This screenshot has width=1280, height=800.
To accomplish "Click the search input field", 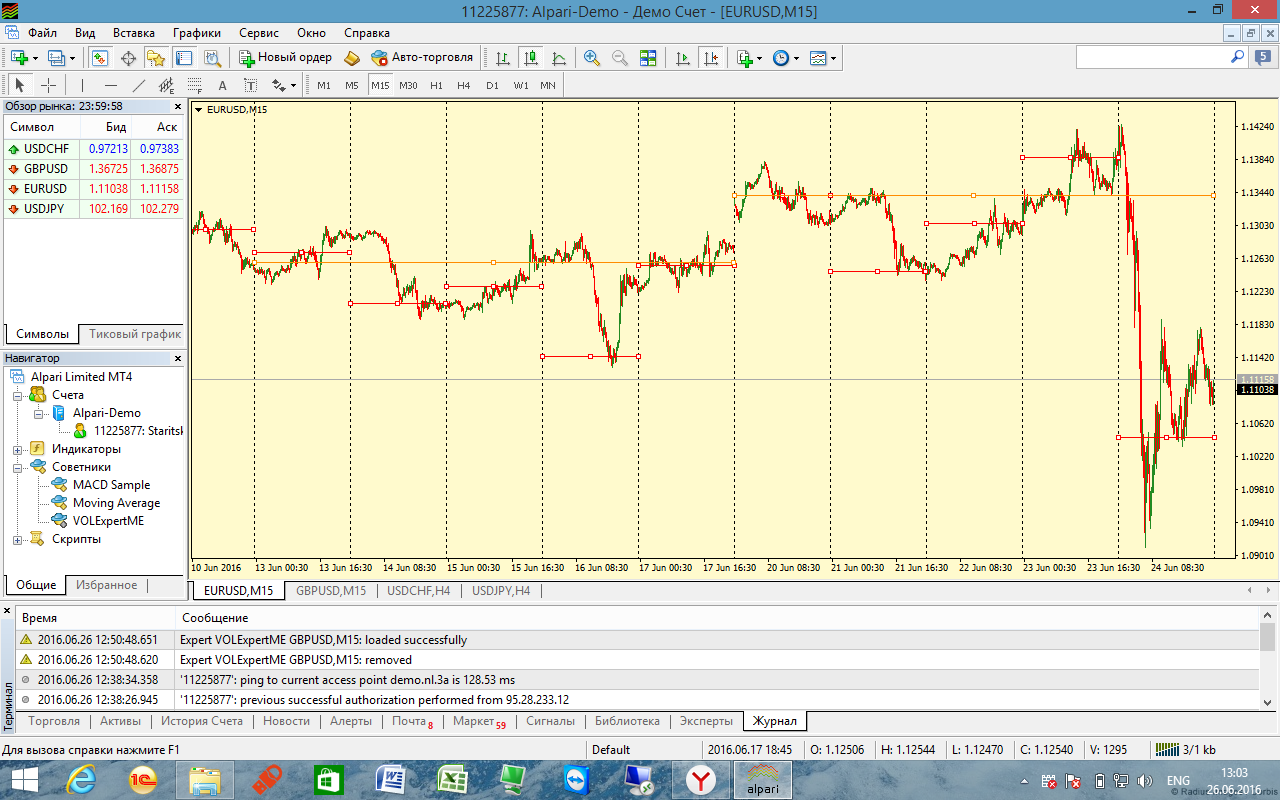I will click(1151, 58).
